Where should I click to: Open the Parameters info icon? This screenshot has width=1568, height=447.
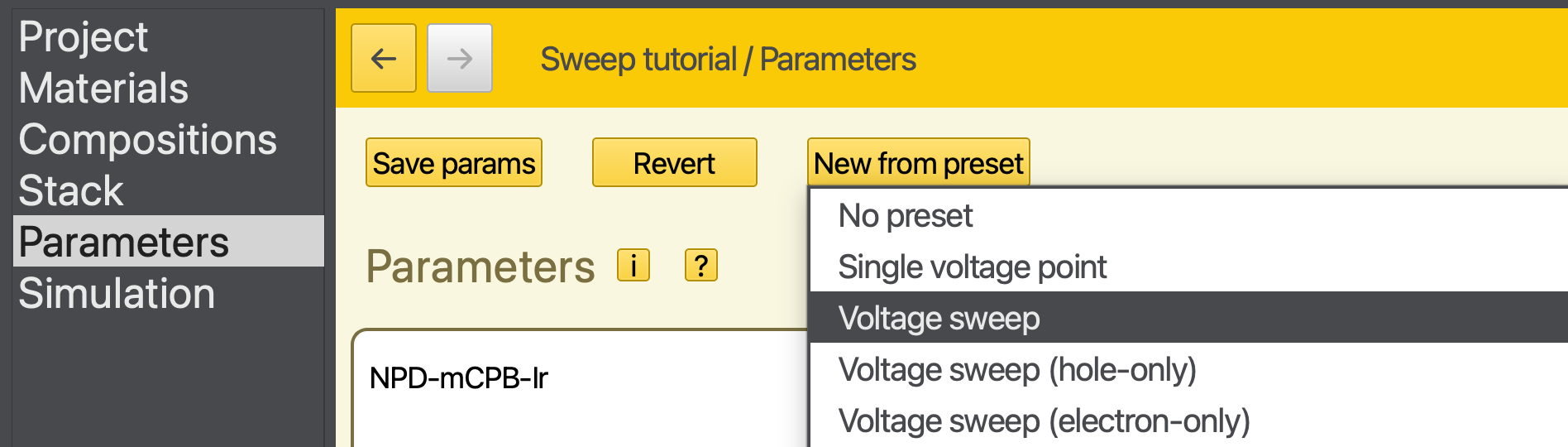click(x=633, y=266)
